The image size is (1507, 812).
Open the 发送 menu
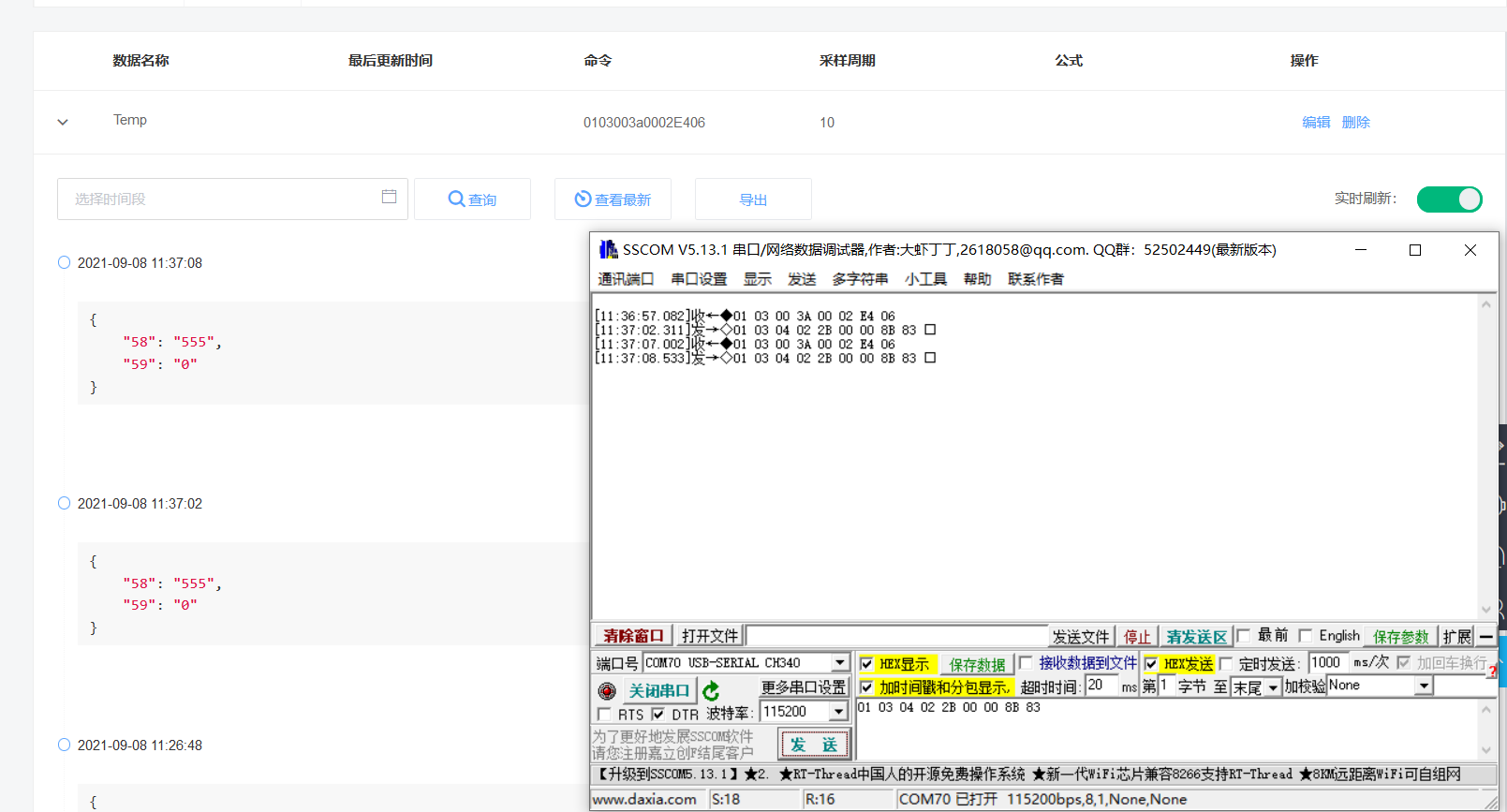[x=802, y=279]
